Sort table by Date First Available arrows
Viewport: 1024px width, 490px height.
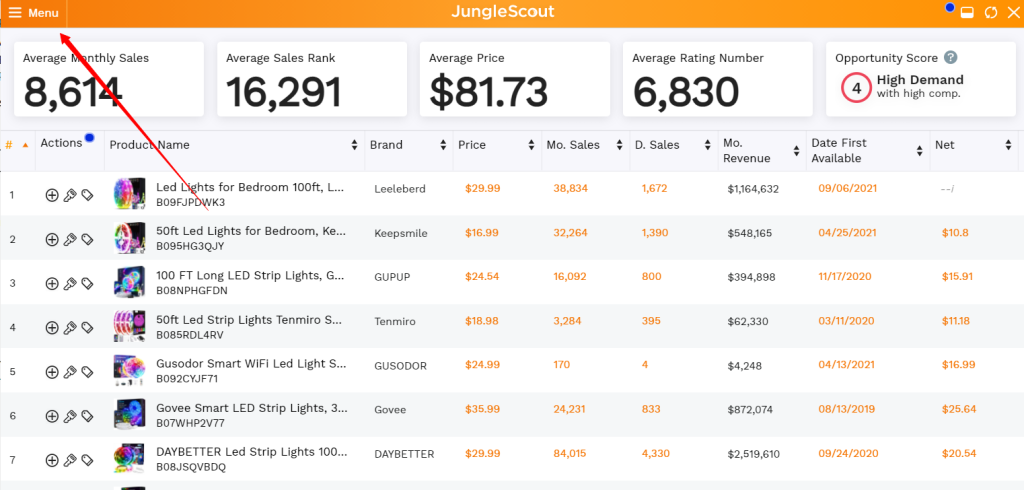tap(920, 151)
